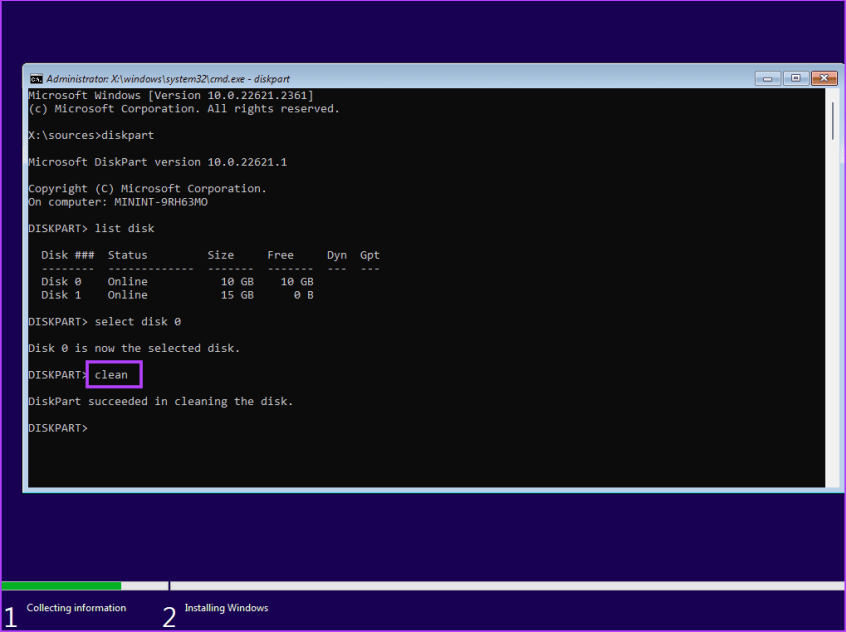Viewport: 846px width, 632px height.
Task: Click the 'X:\sources>diskpart' command line
Action: click(91, 135)
